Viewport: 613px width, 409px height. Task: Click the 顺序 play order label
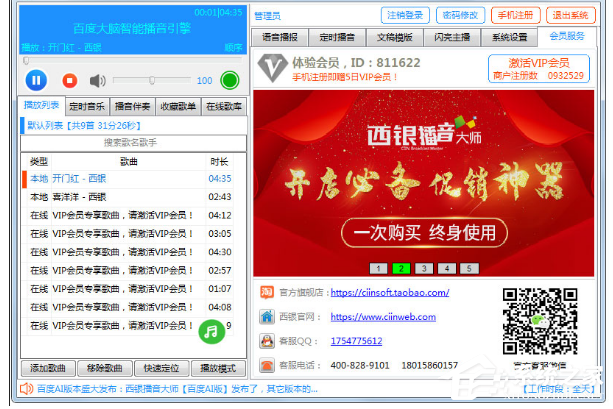(x=233, y=48)
